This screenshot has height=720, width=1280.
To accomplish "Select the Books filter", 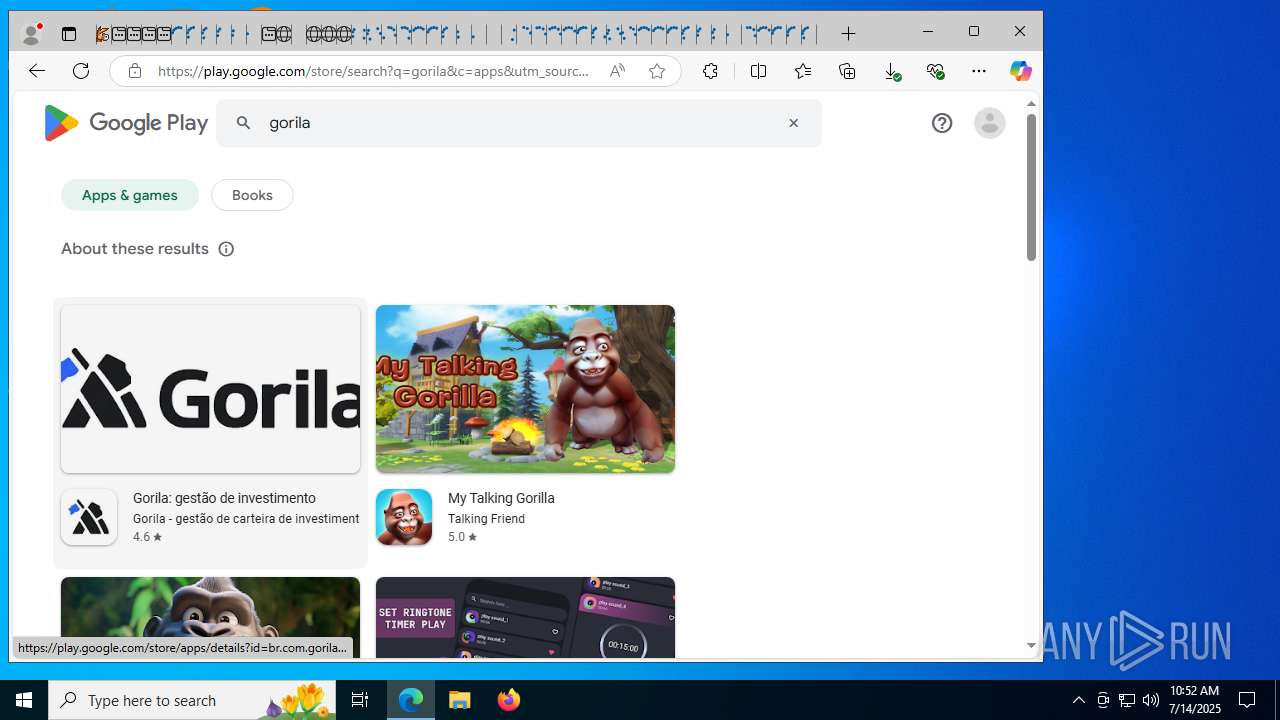I will click(x=252, y=195).
